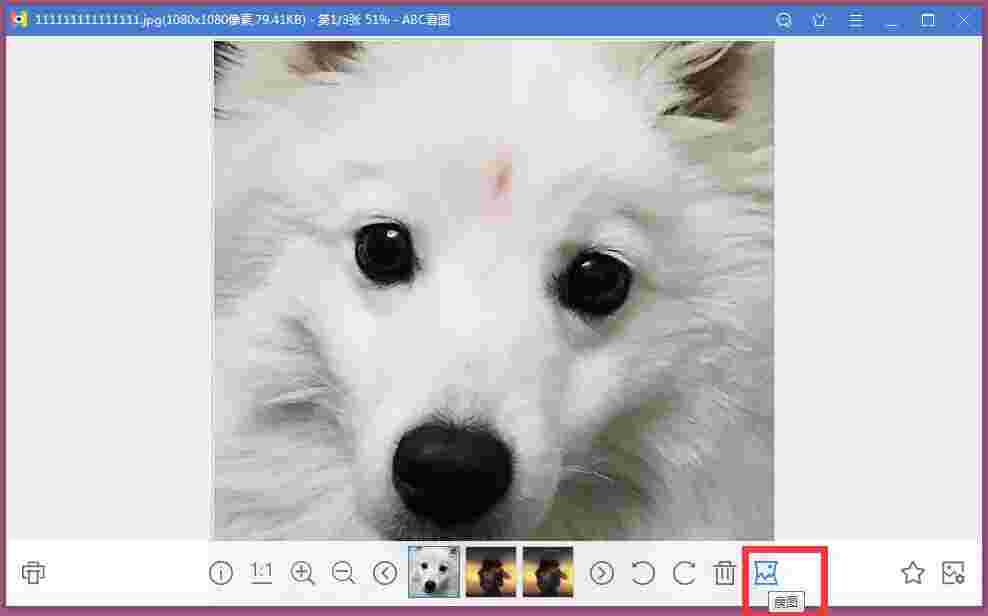Viewport: 988px width, 616px height.
Task: Toggle the favorite star for this image
Action: [913, 572]
